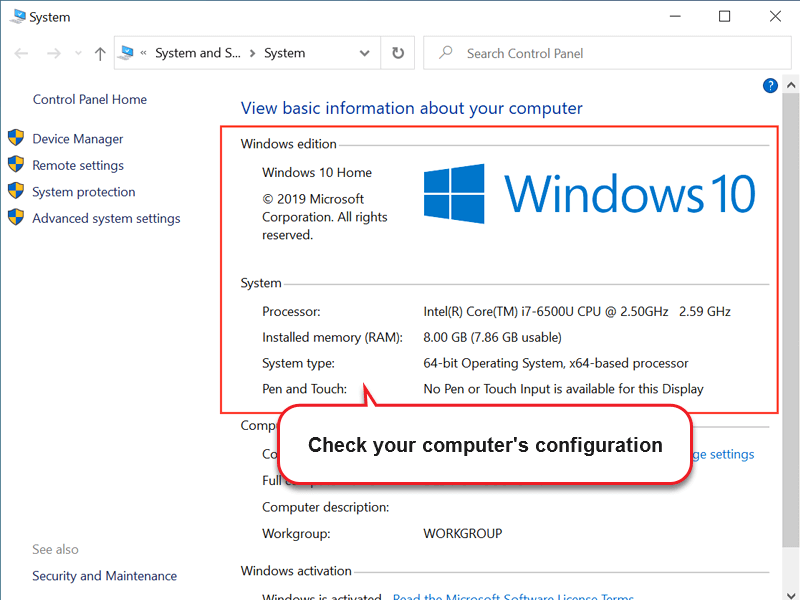Viewport: 800px width, 600px height.
Task: Open Control Panel Home
Action: 90,99
